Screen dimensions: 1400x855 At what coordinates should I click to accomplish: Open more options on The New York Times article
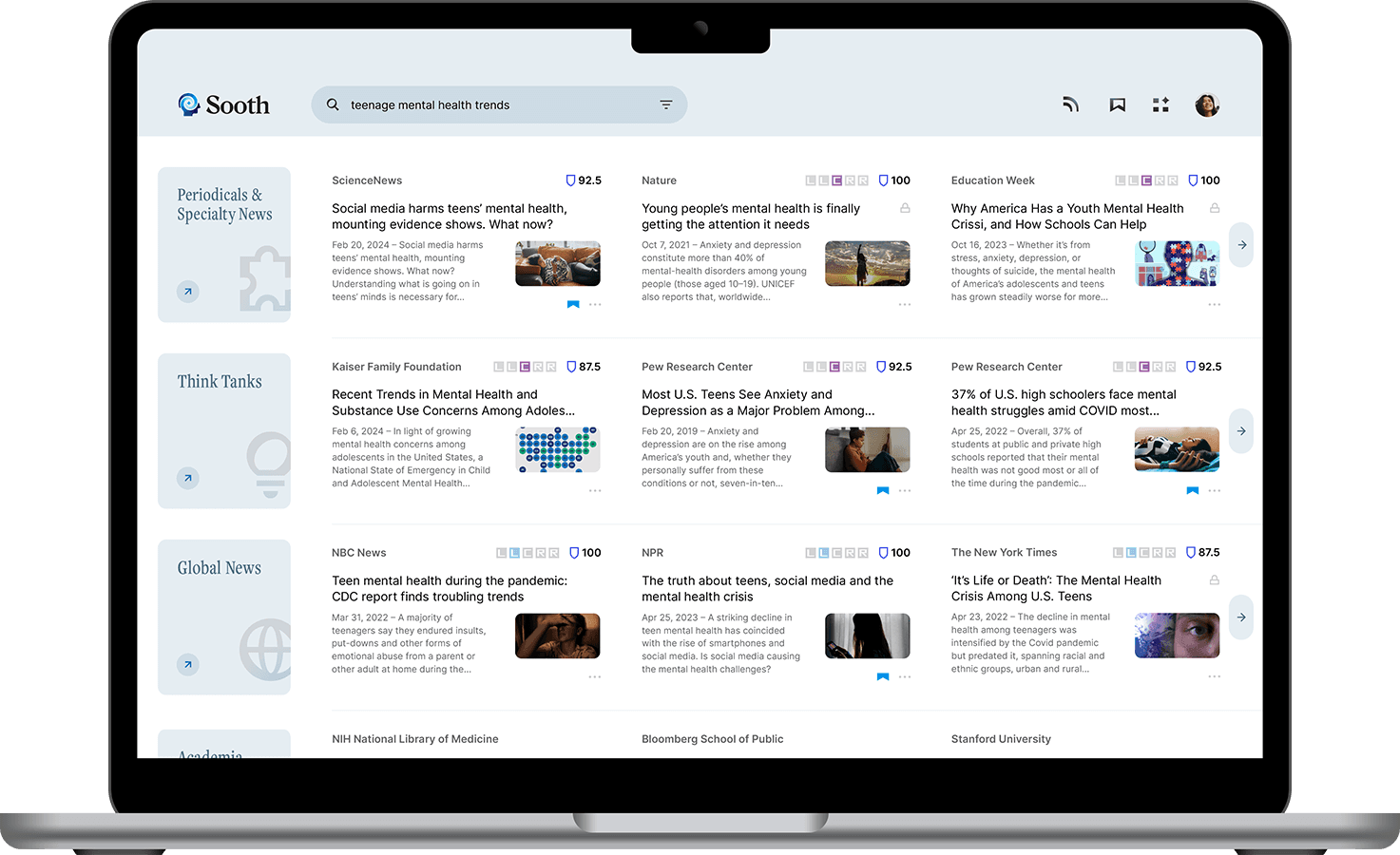click(x=1215, y=676)
